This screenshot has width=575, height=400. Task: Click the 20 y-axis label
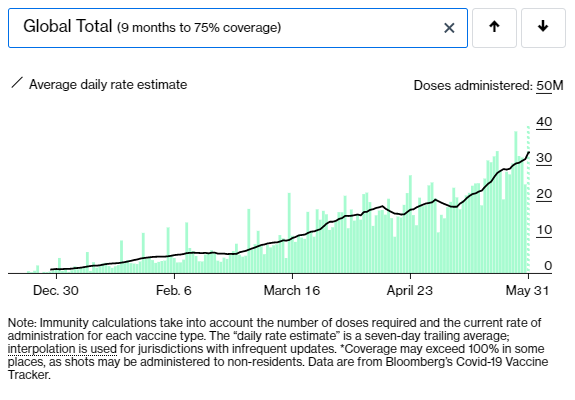(544, 194)
